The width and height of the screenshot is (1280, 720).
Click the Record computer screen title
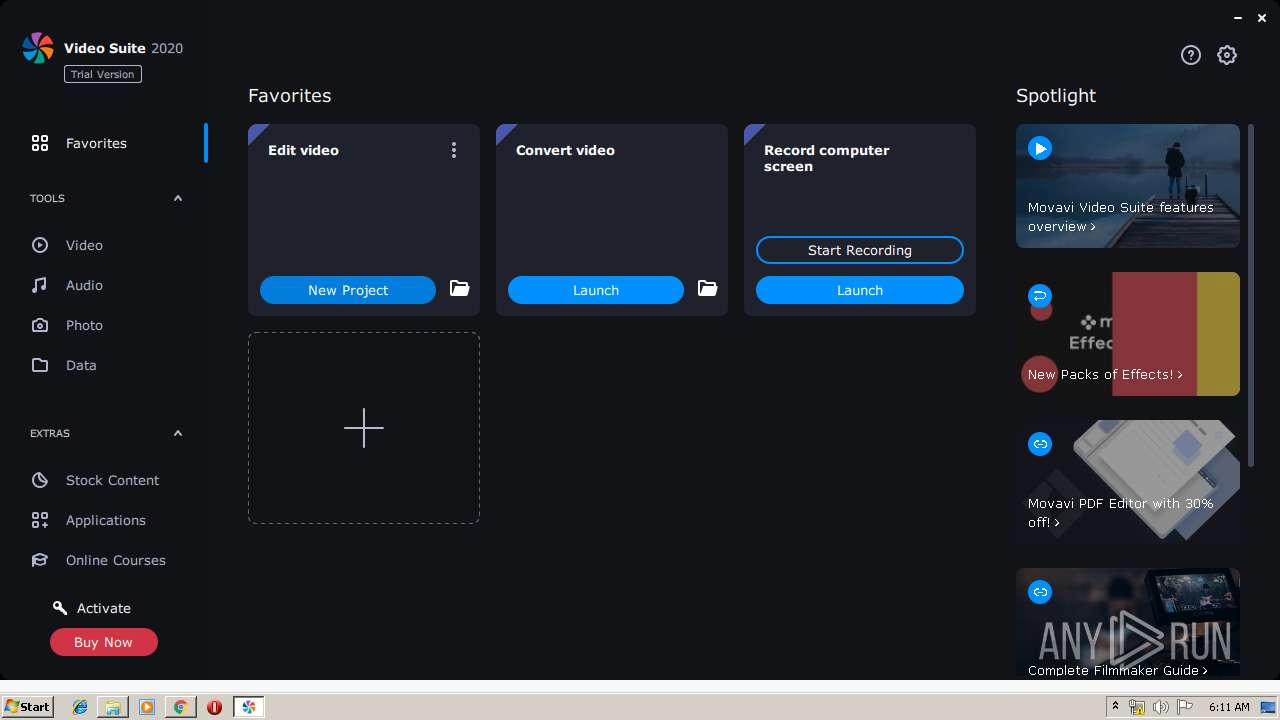[x=826, y=158]
